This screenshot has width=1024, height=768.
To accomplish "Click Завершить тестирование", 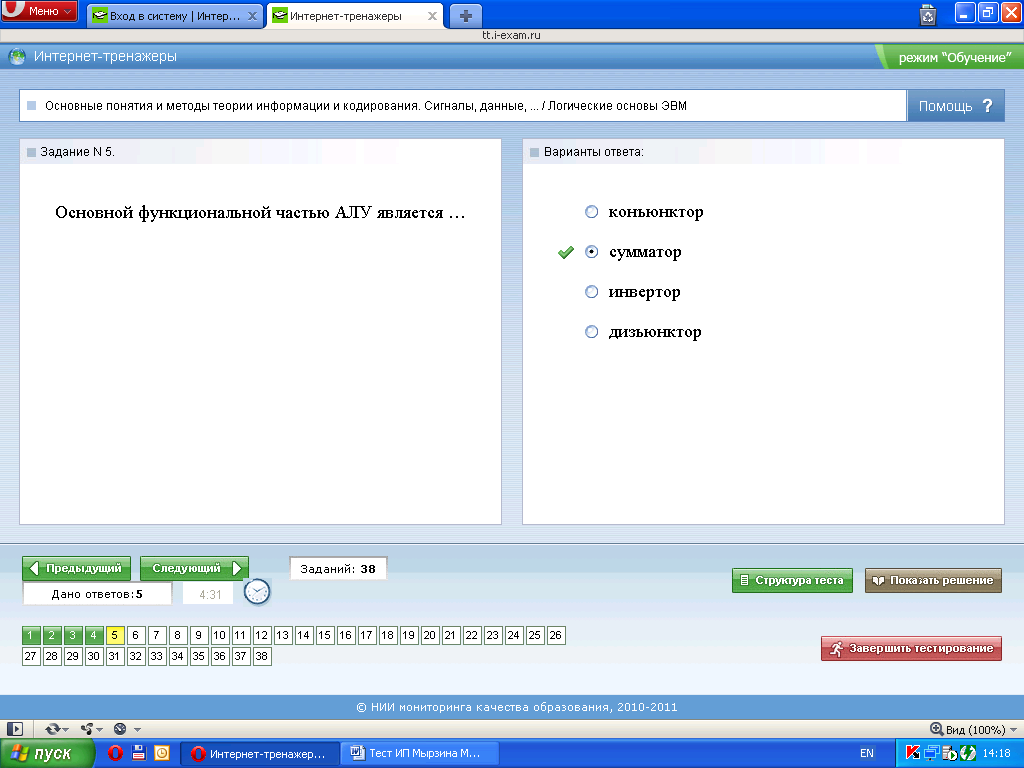I will click(x=911, y=648).
